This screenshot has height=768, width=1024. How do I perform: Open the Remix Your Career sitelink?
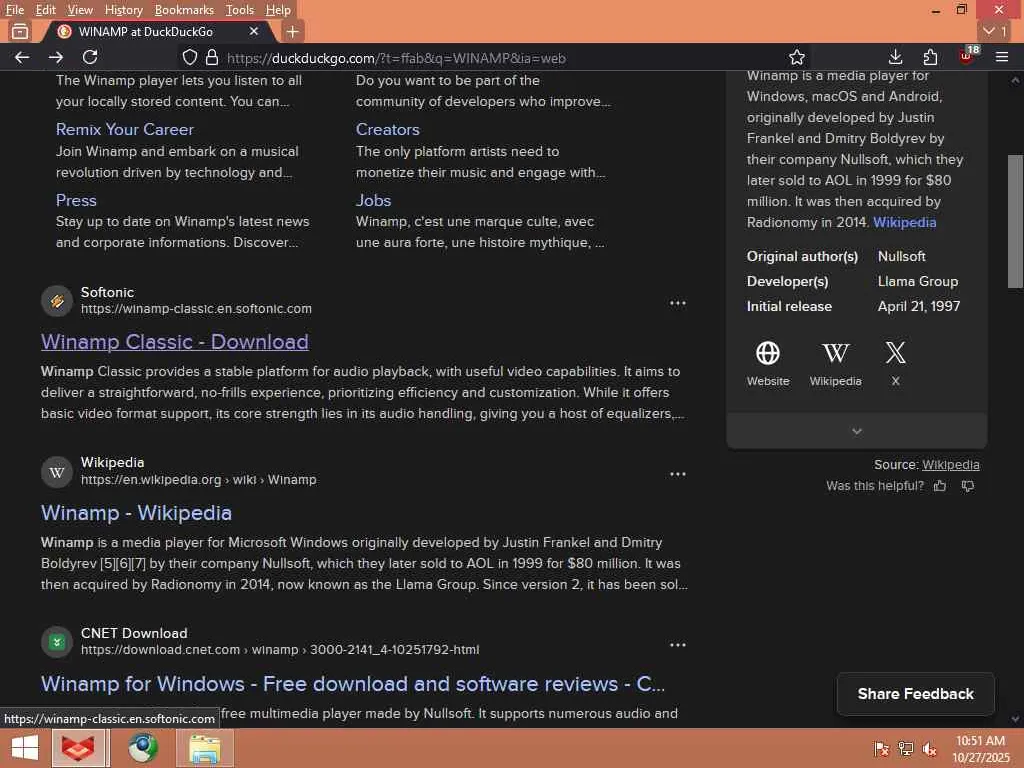point(125,129)
